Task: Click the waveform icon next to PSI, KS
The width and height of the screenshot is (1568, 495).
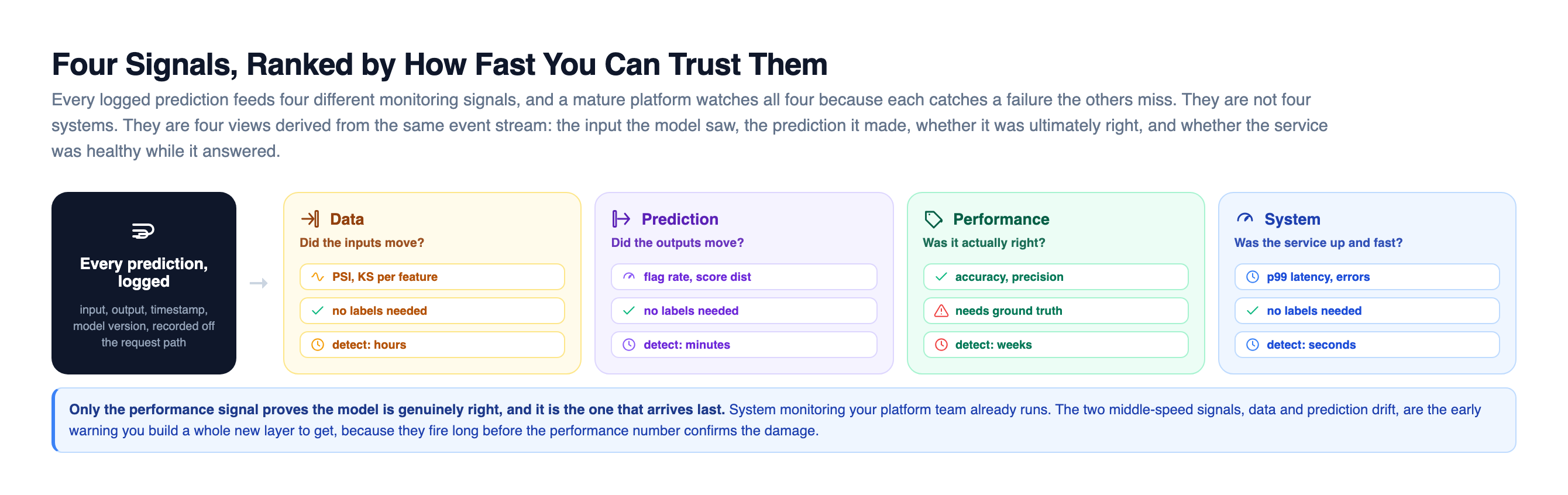Action: [318, 276]
